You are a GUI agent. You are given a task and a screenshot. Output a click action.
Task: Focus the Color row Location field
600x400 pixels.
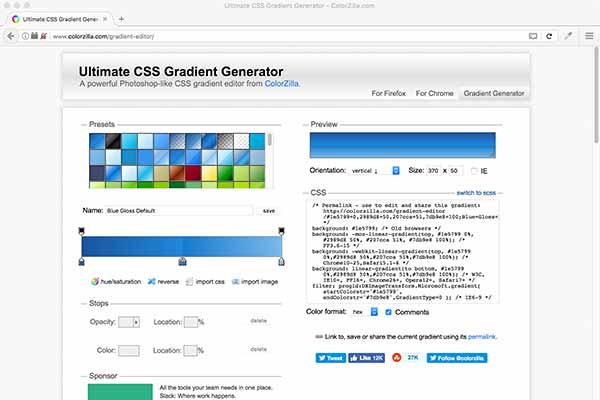pyautogui.click(x=190, y=350)
